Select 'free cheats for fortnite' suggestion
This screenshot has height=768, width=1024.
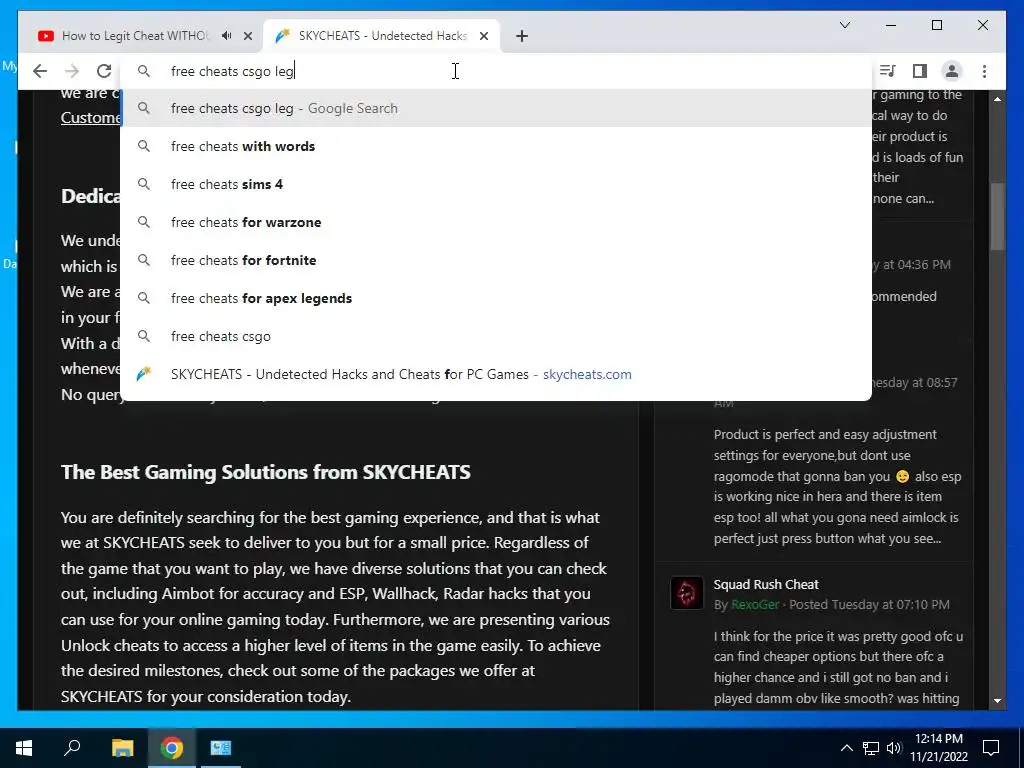496,260
